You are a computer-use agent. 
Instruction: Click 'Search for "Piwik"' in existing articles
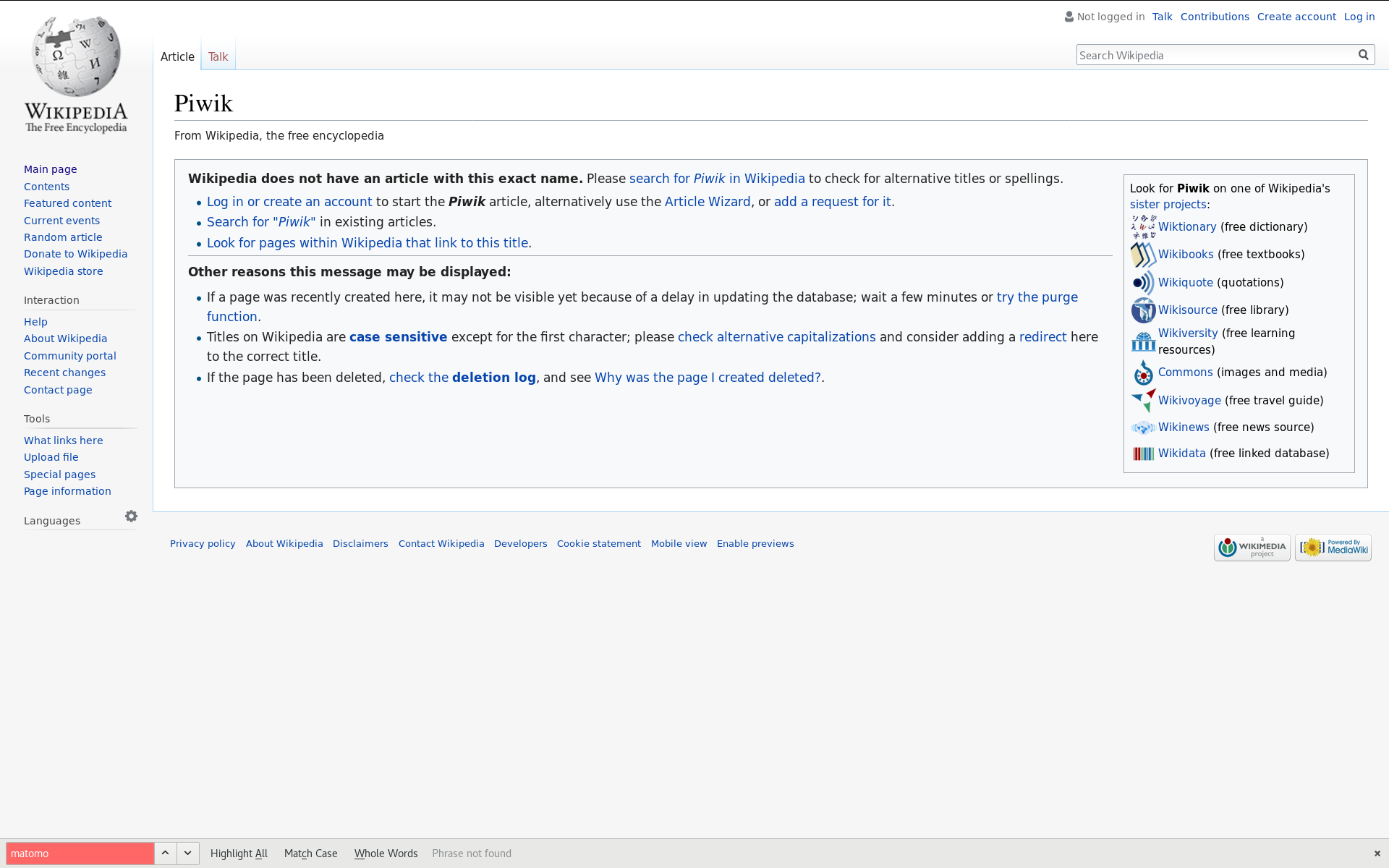tap(261, 222)
